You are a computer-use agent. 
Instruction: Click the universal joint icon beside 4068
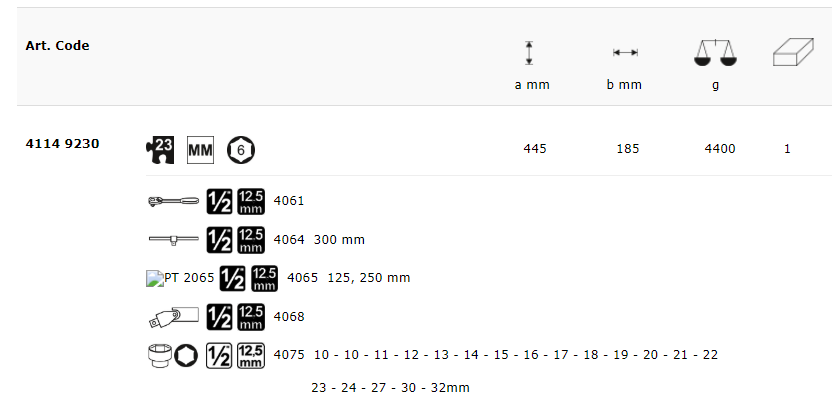[x=171, y=317]
